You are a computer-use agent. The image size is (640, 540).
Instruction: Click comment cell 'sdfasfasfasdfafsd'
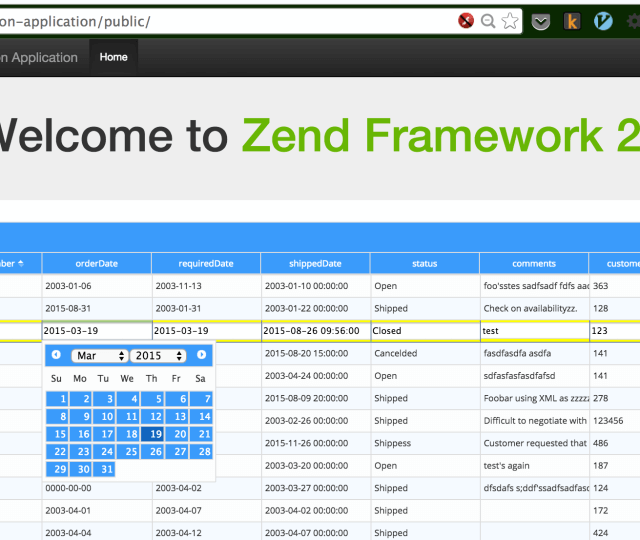coord(535,376)
